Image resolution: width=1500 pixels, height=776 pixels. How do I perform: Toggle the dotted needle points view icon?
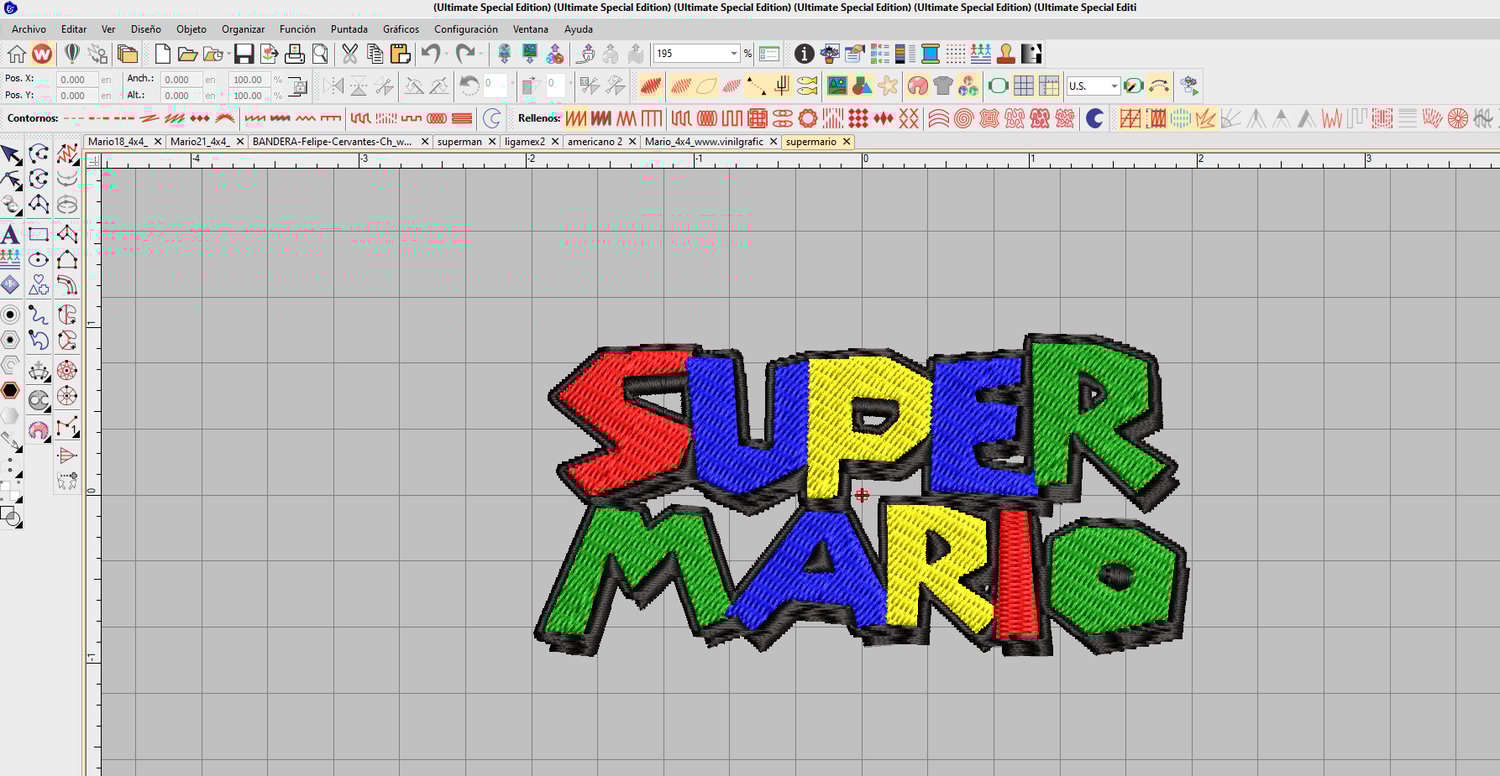point(956,54)
